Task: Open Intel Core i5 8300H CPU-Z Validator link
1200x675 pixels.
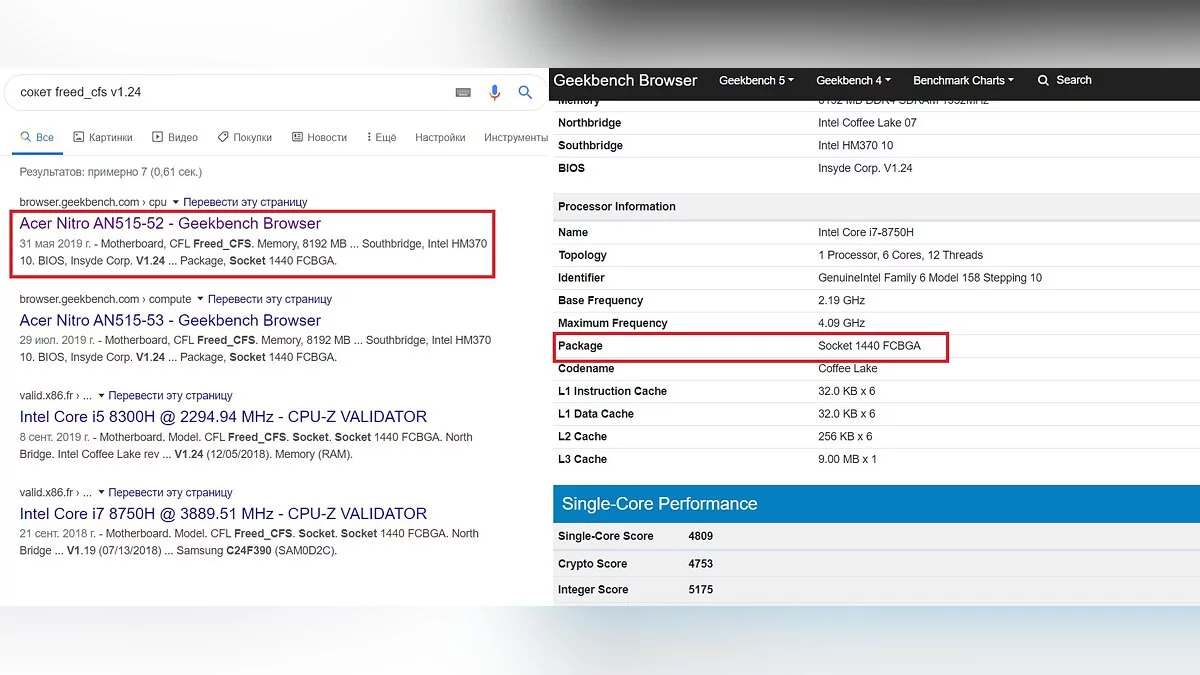Action: [x=223, y=416]
